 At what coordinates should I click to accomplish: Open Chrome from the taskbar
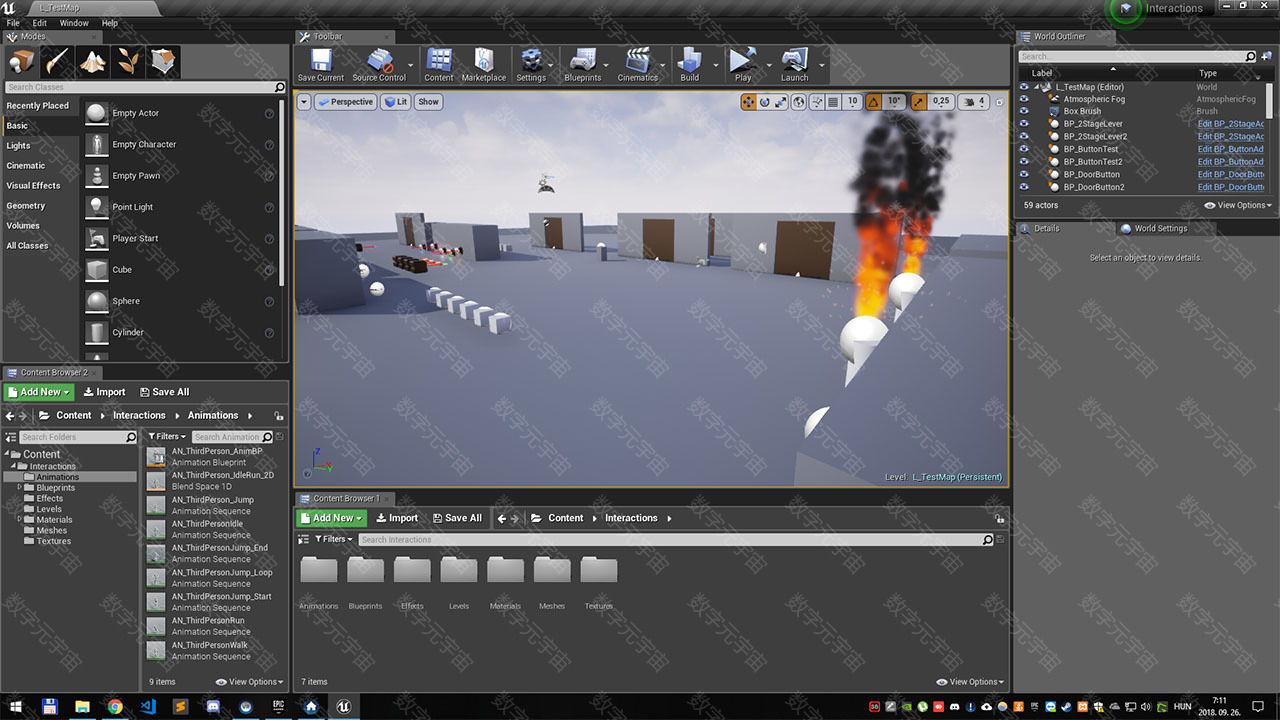[x=115, y=706]
